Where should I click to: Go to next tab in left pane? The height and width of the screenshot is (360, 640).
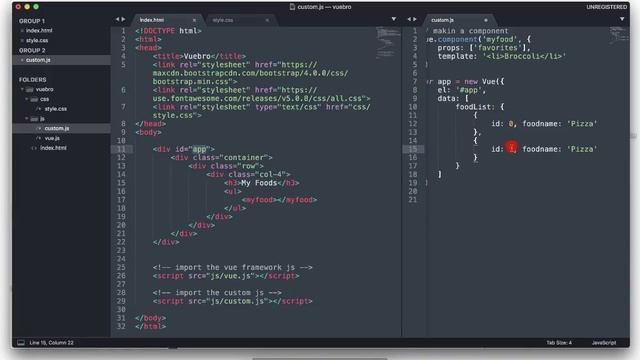click(x=123, y=19)
